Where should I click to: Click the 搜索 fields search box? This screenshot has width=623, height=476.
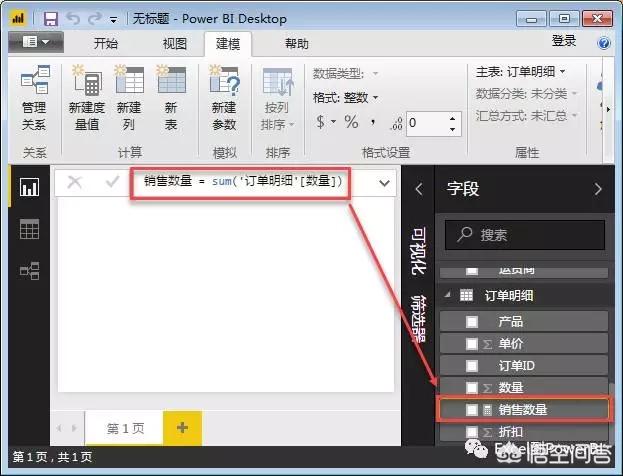525,235
